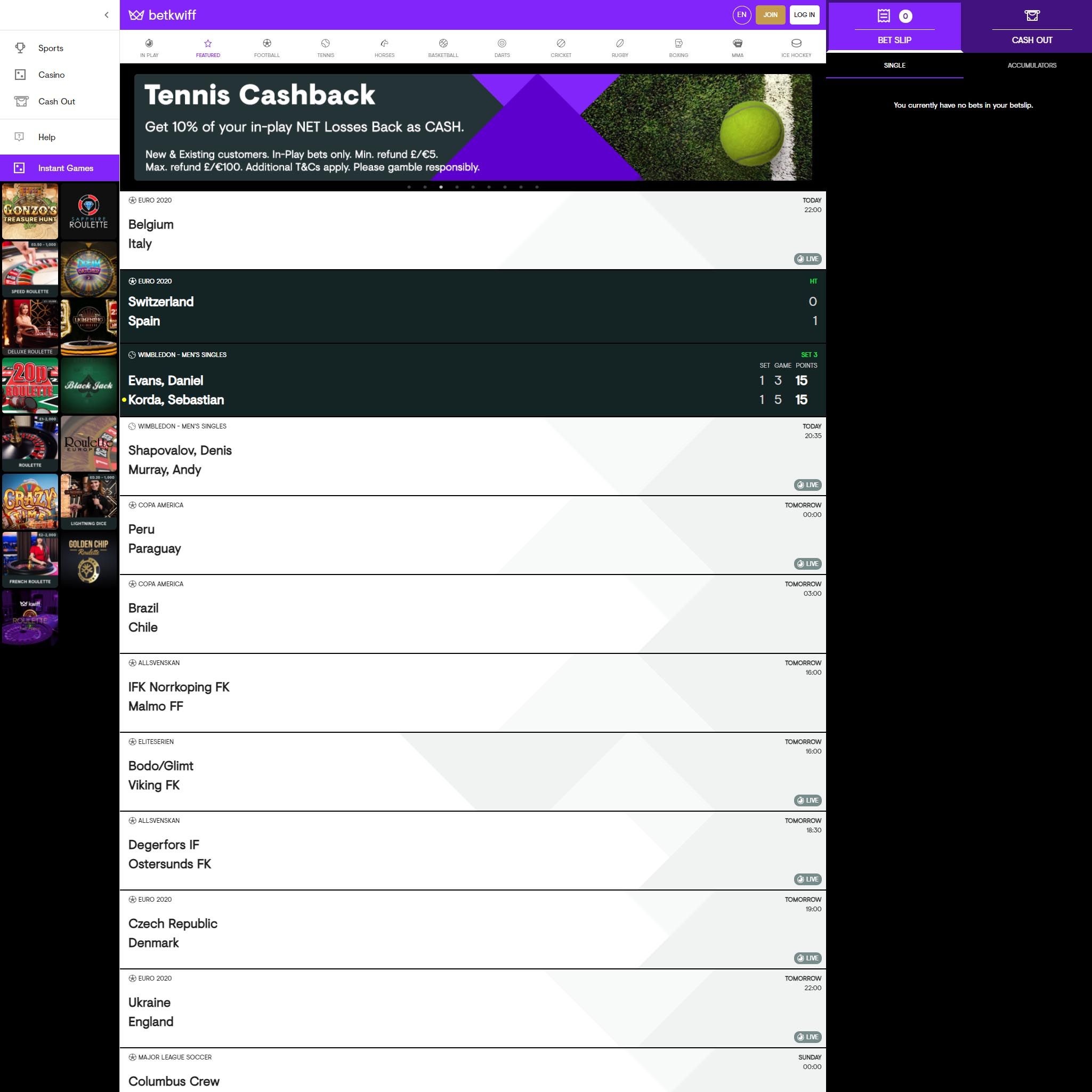Image resolution: width=1092 pixels, height=1092 pixels.
Task: Click the JOIN button
Action: 770,14
